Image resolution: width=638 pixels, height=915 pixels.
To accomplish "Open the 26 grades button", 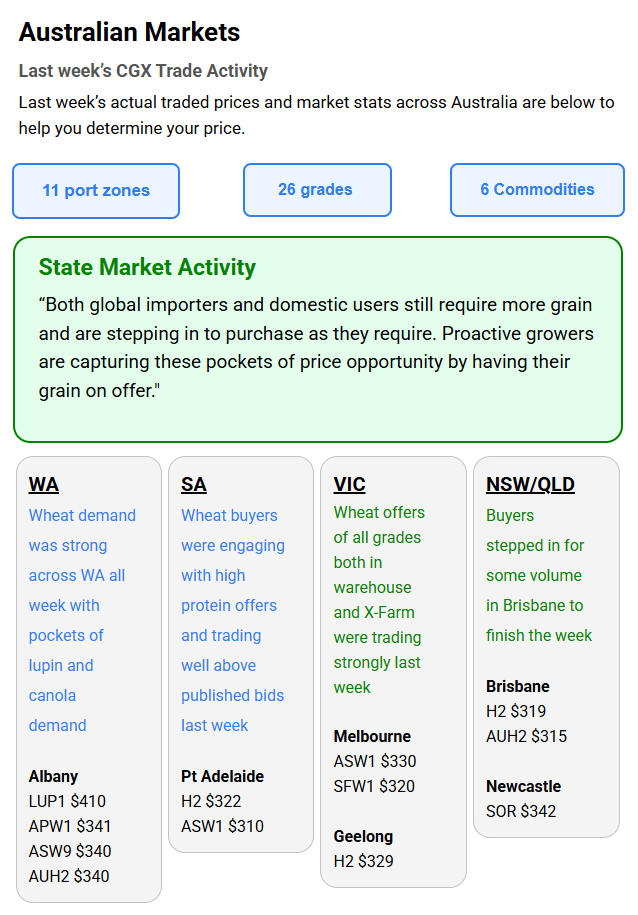I will [315, 189].
